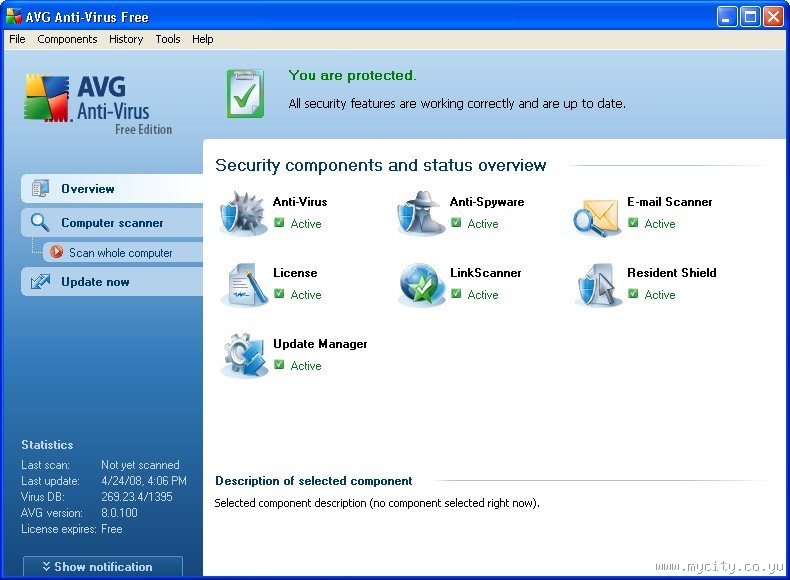Select the Anti-Spyware component label
This screenshot has height=580, width=790.
(x=487, y=202)
